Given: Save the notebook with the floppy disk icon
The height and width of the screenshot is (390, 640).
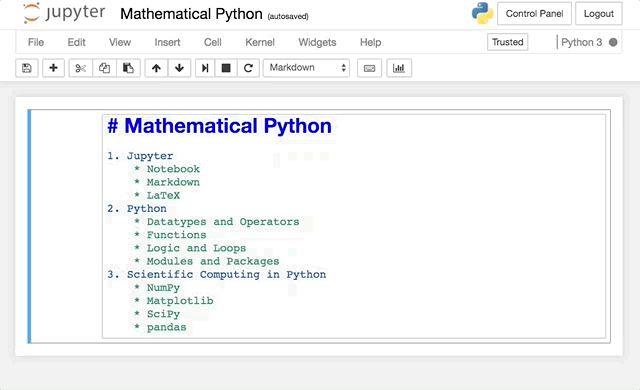Looking at the screenshot, I should coord(27,68).
